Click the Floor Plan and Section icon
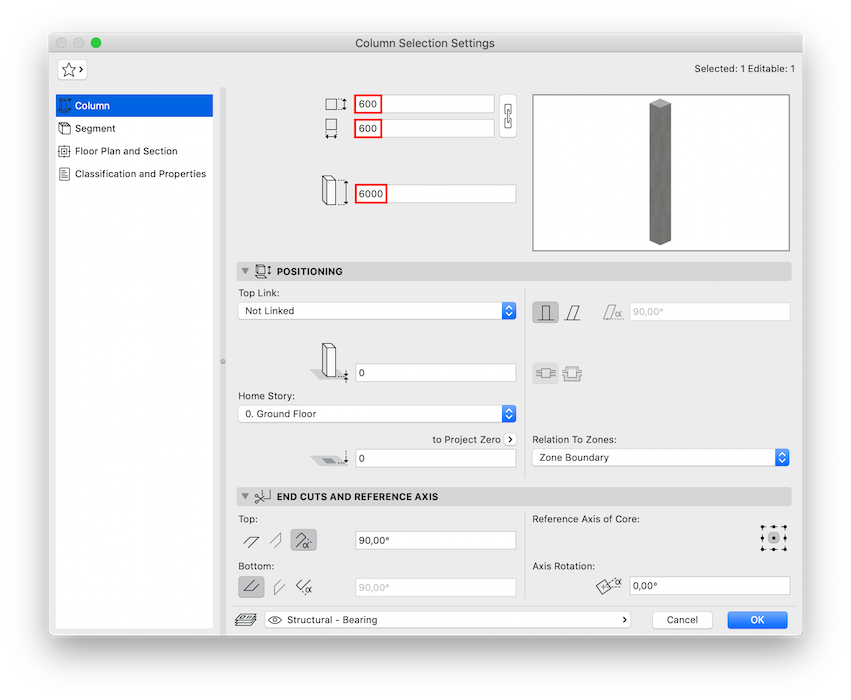 click(64, 151)
